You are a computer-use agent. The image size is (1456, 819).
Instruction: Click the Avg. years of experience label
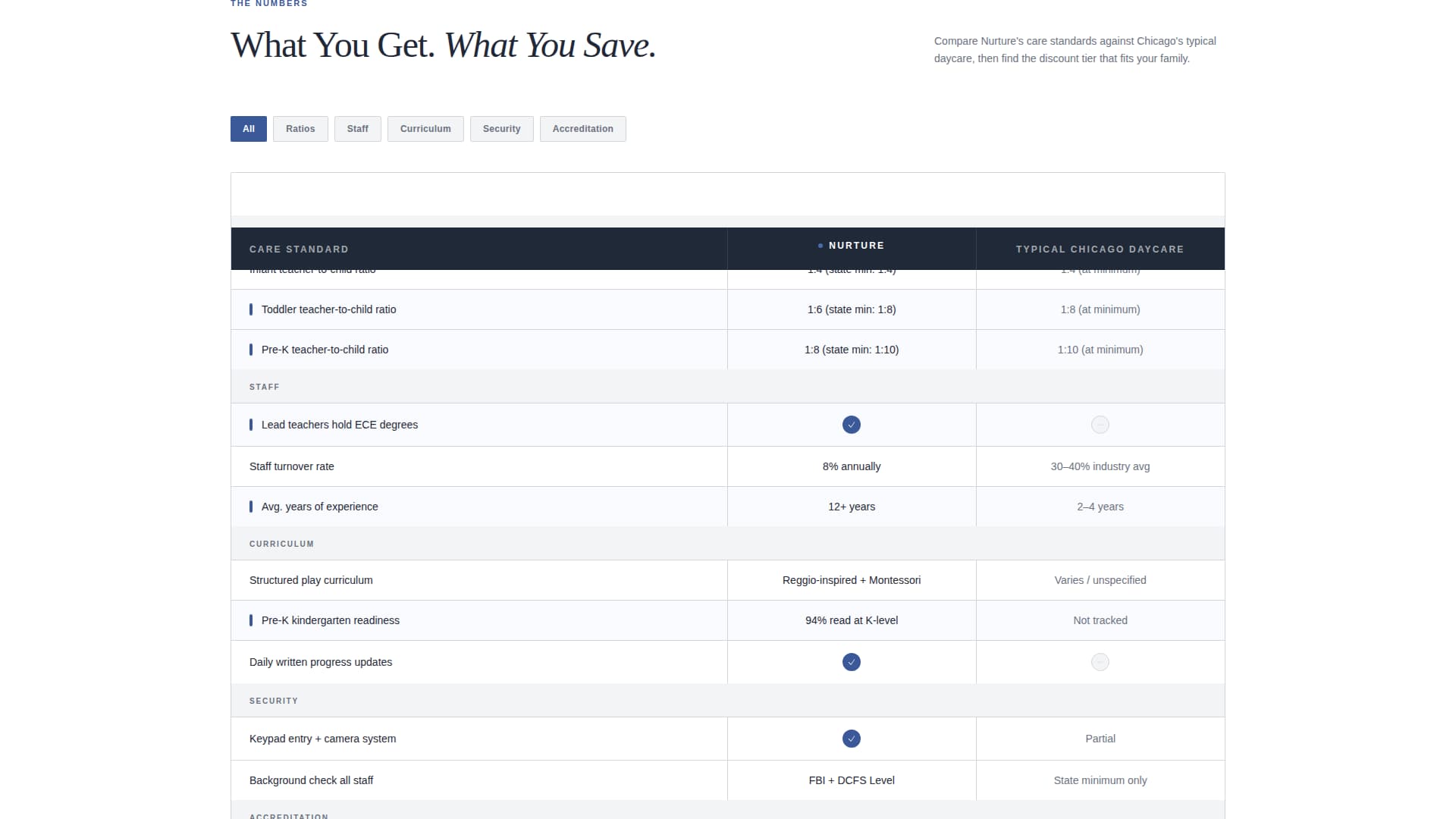(319, 507)
